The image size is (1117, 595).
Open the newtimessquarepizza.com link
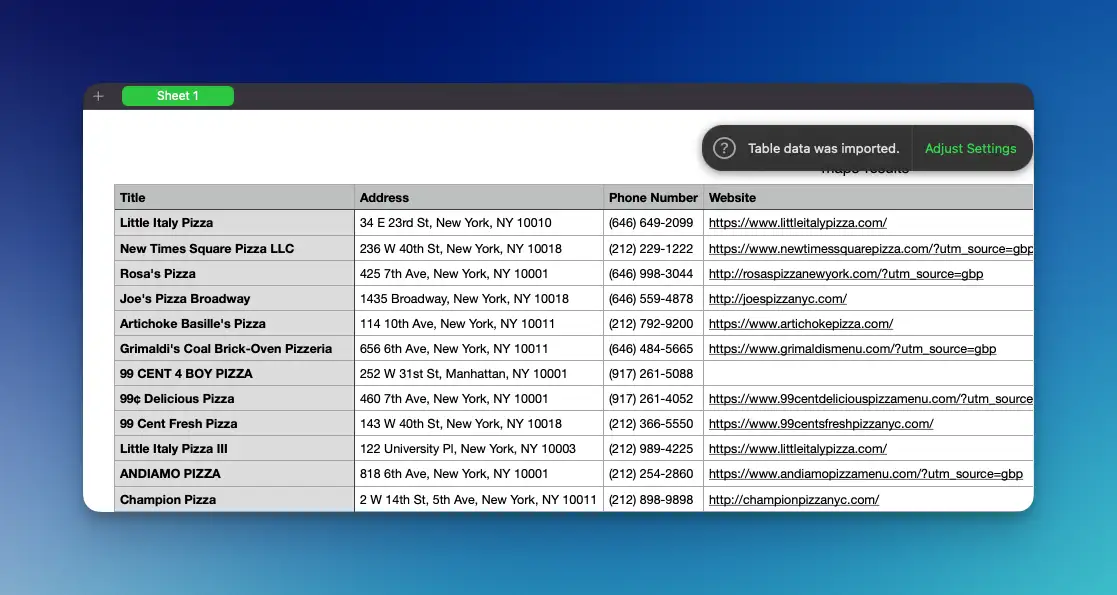click(x=871, y=249)
